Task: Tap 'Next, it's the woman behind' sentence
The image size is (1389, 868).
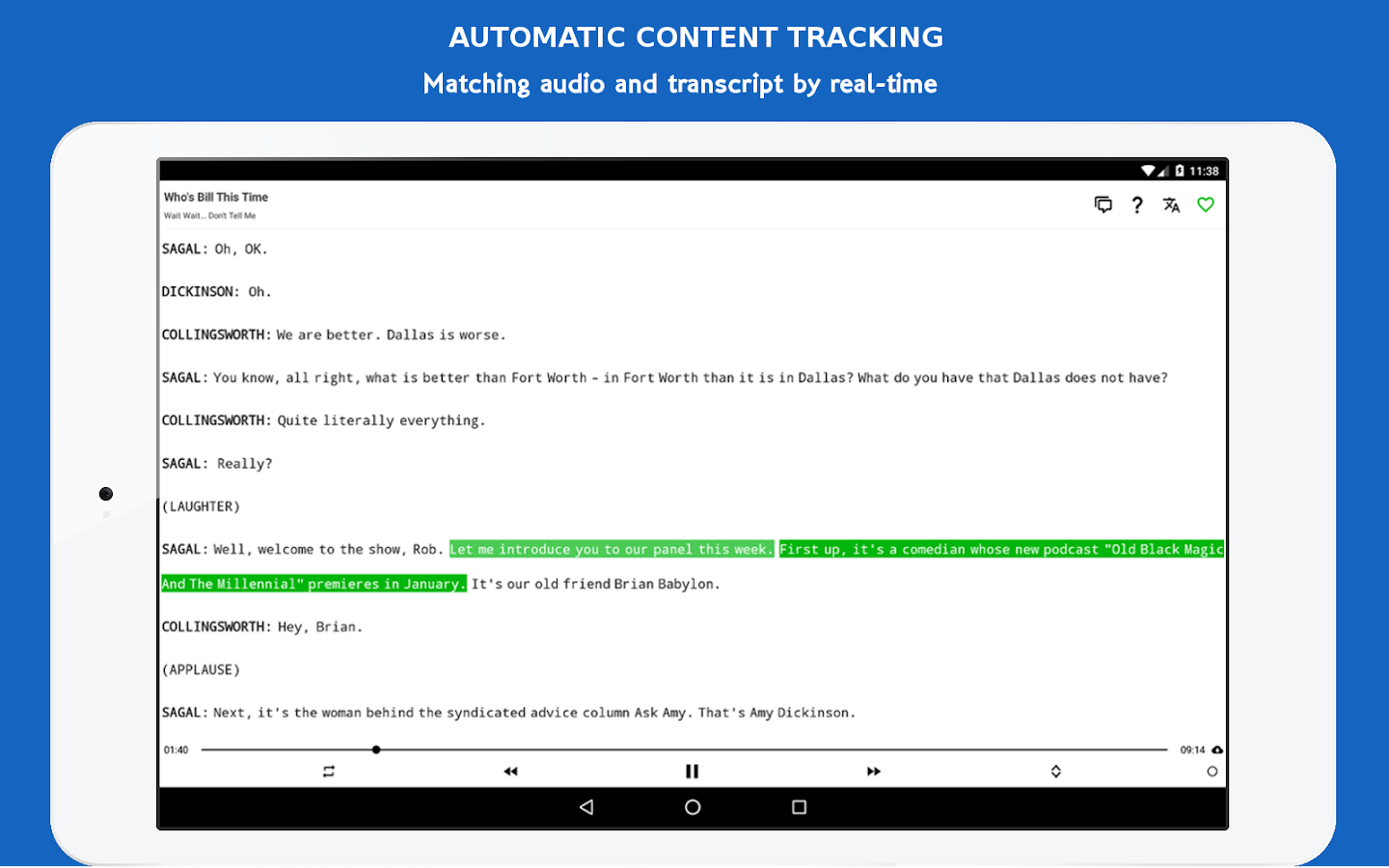Action: pos(450,713)
